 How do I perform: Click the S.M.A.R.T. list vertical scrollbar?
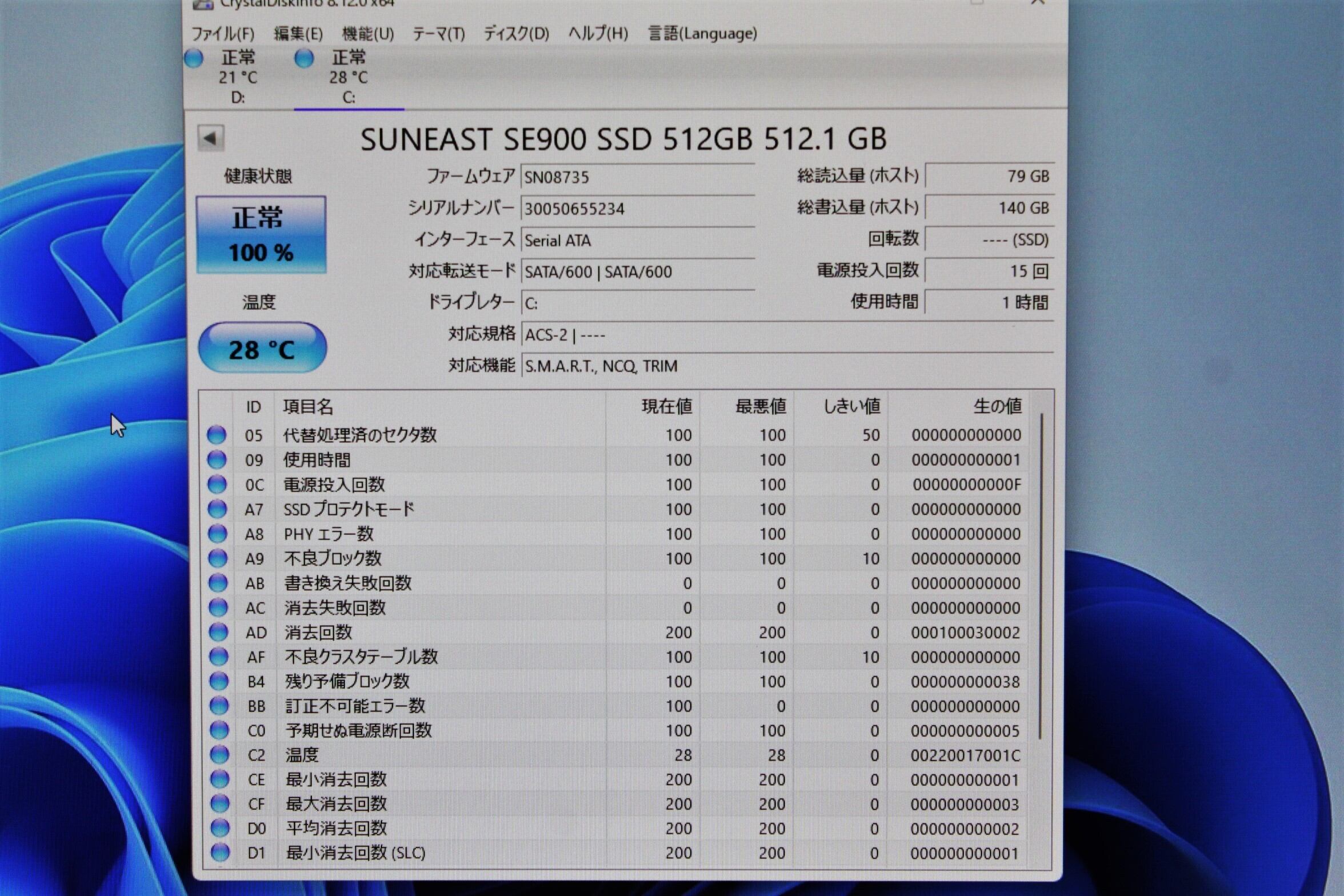click(1041, 576)
